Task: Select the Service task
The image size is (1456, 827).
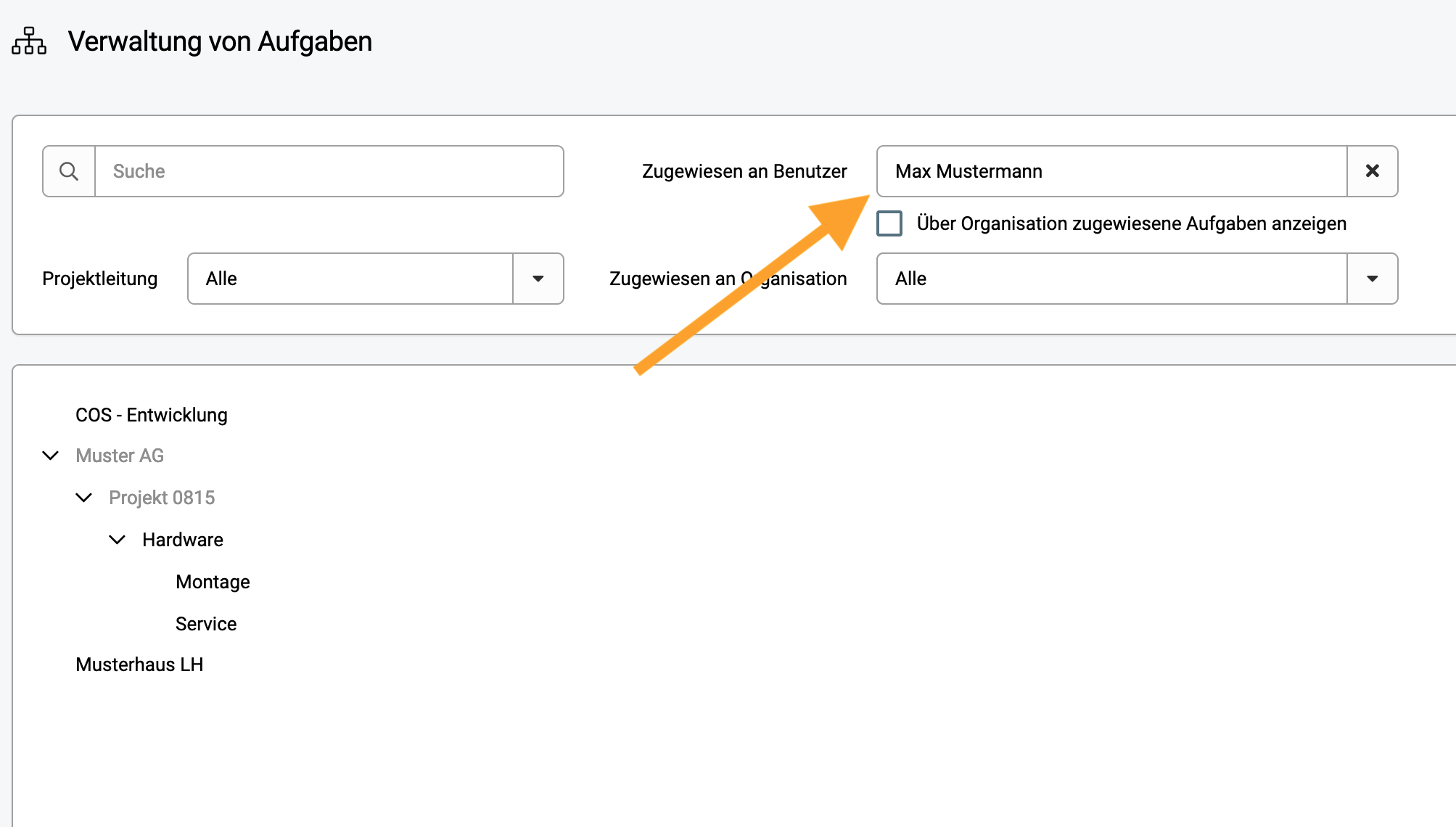Action: [x=206, y=624]
